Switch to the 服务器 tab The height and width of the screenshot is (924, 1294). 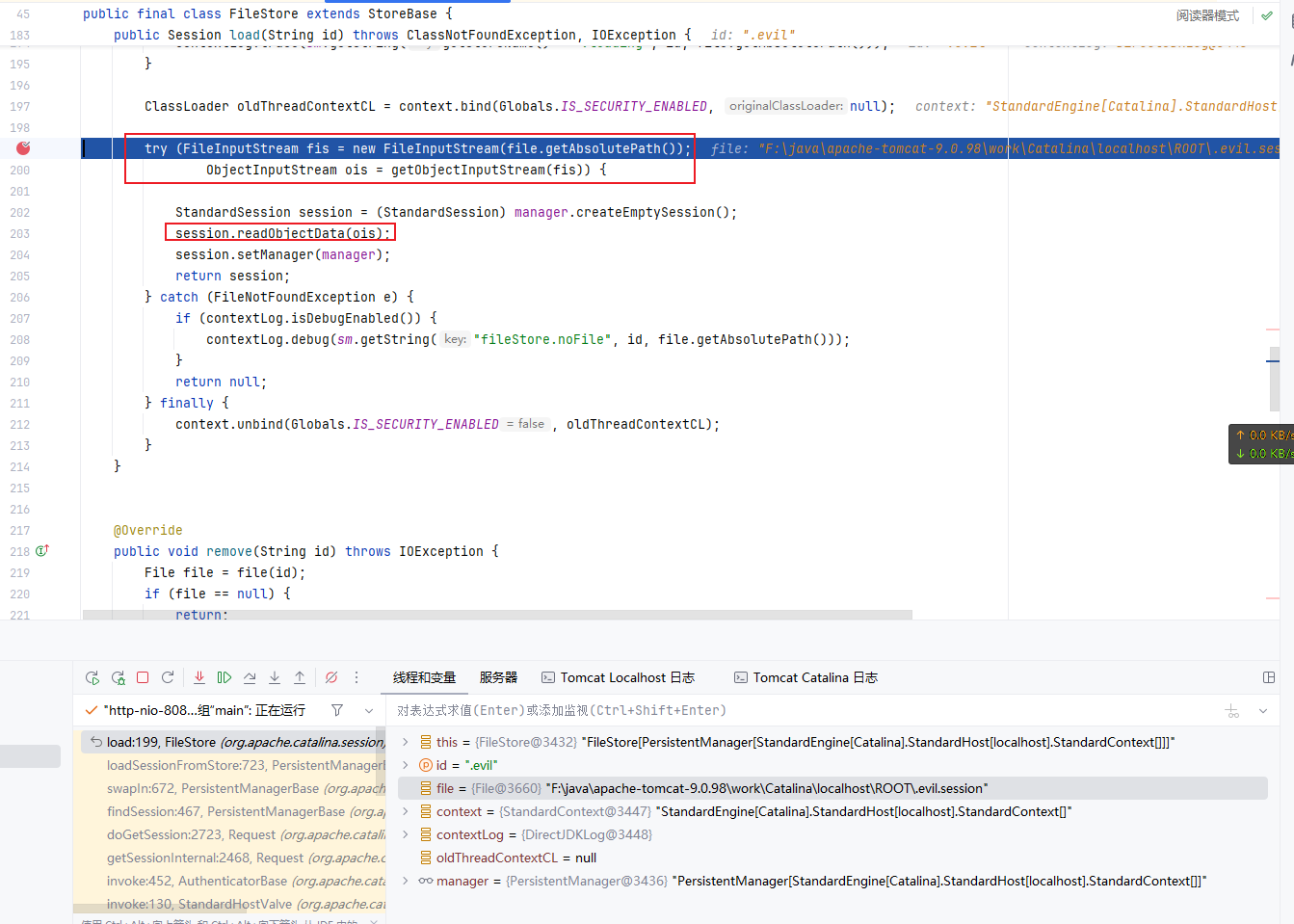[498, 677]
